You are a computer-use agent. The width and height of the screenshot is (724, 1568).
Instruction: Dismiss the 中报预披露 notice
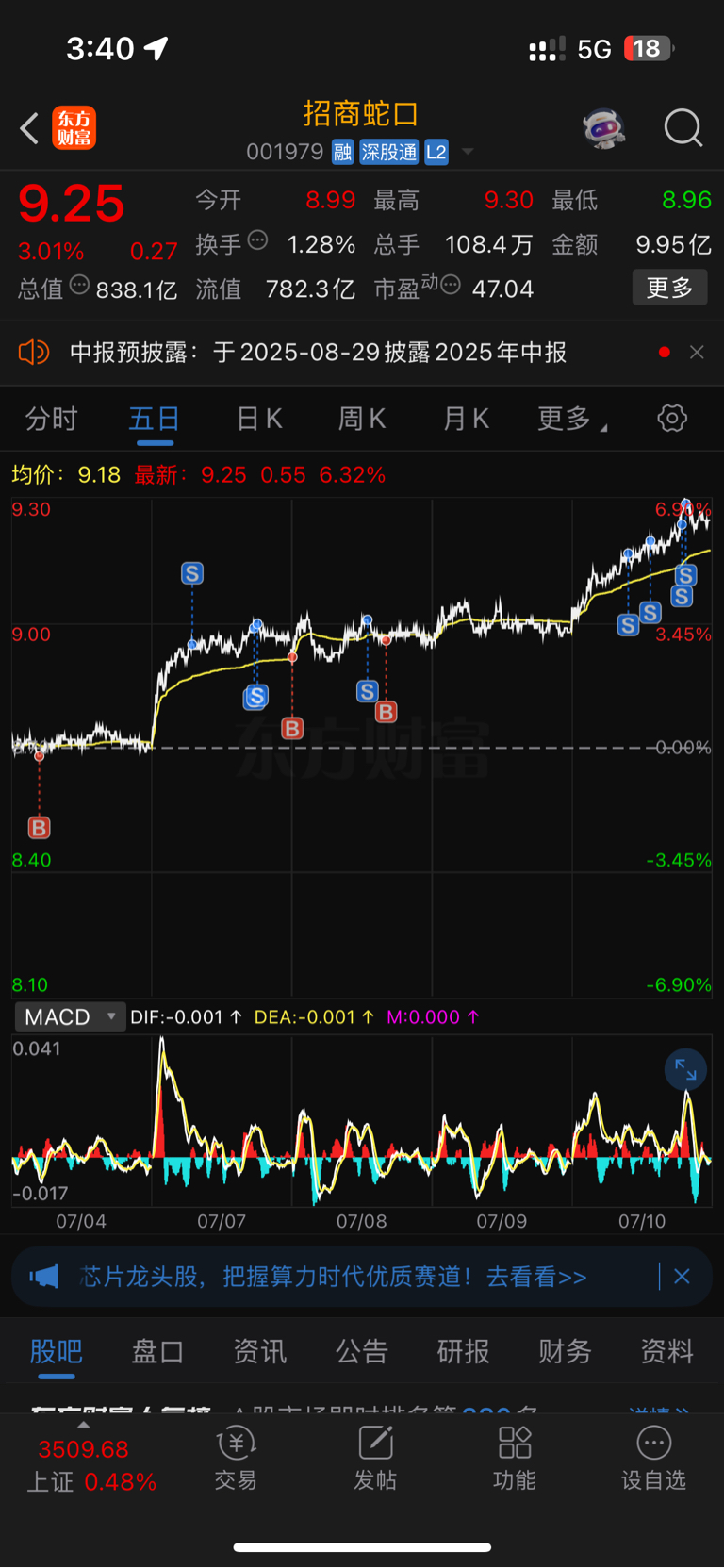tap(697, 352)
